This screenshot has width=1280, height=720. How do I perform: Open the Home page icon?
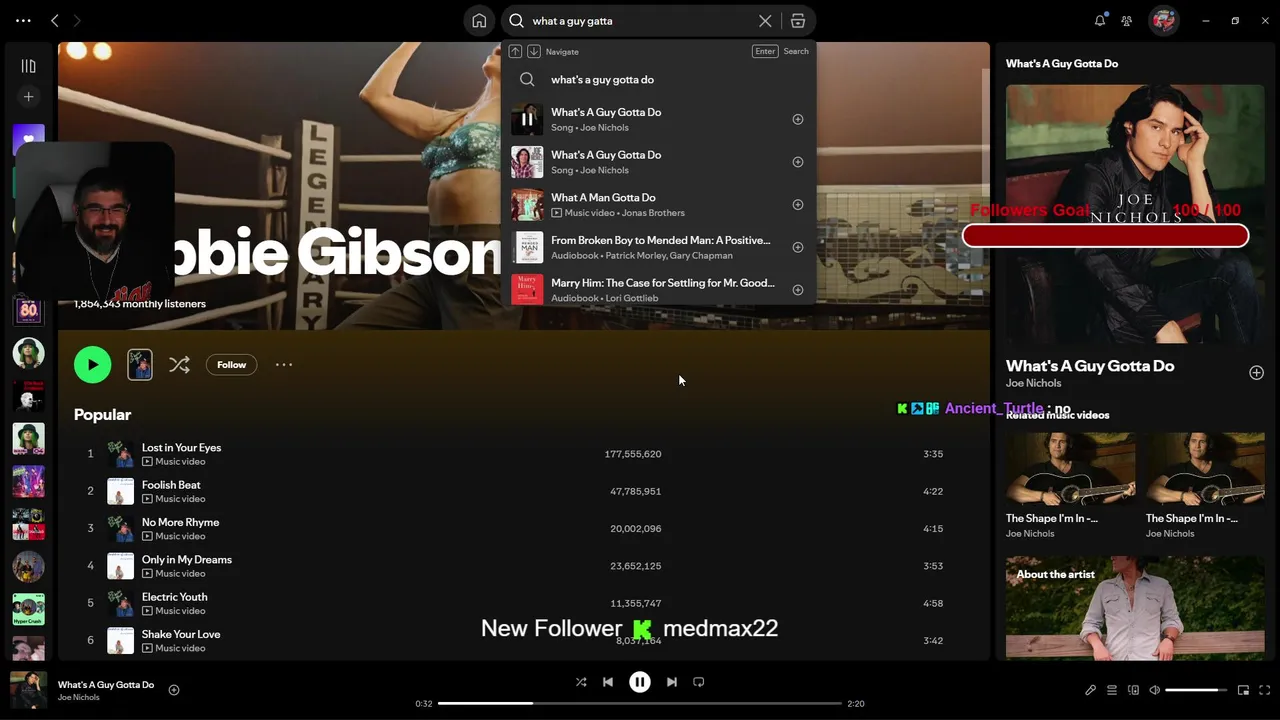tap(479, 21)
